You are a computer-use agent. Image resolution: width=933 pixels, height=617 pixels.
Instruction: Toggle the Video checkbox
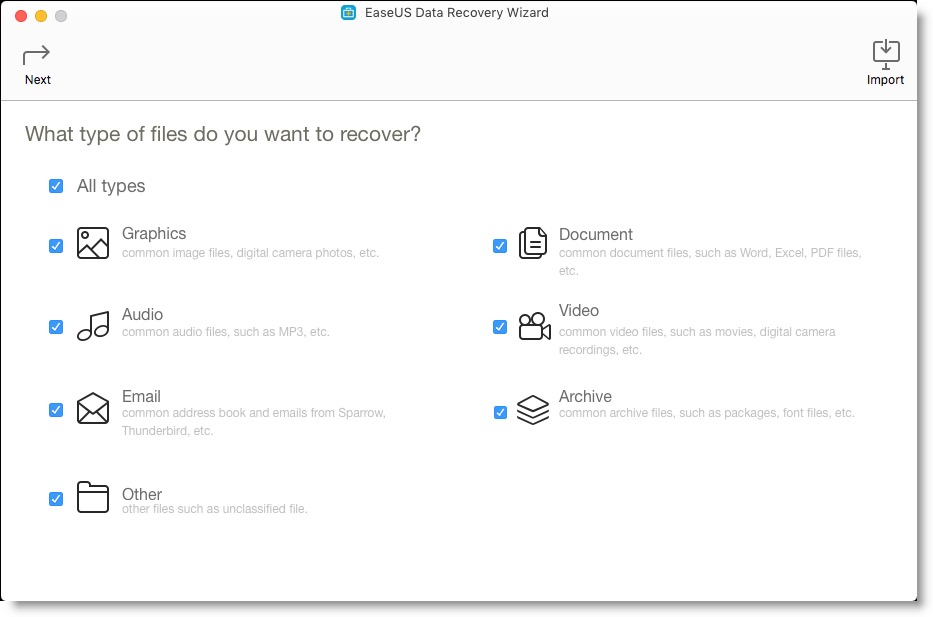pos(500,327)
